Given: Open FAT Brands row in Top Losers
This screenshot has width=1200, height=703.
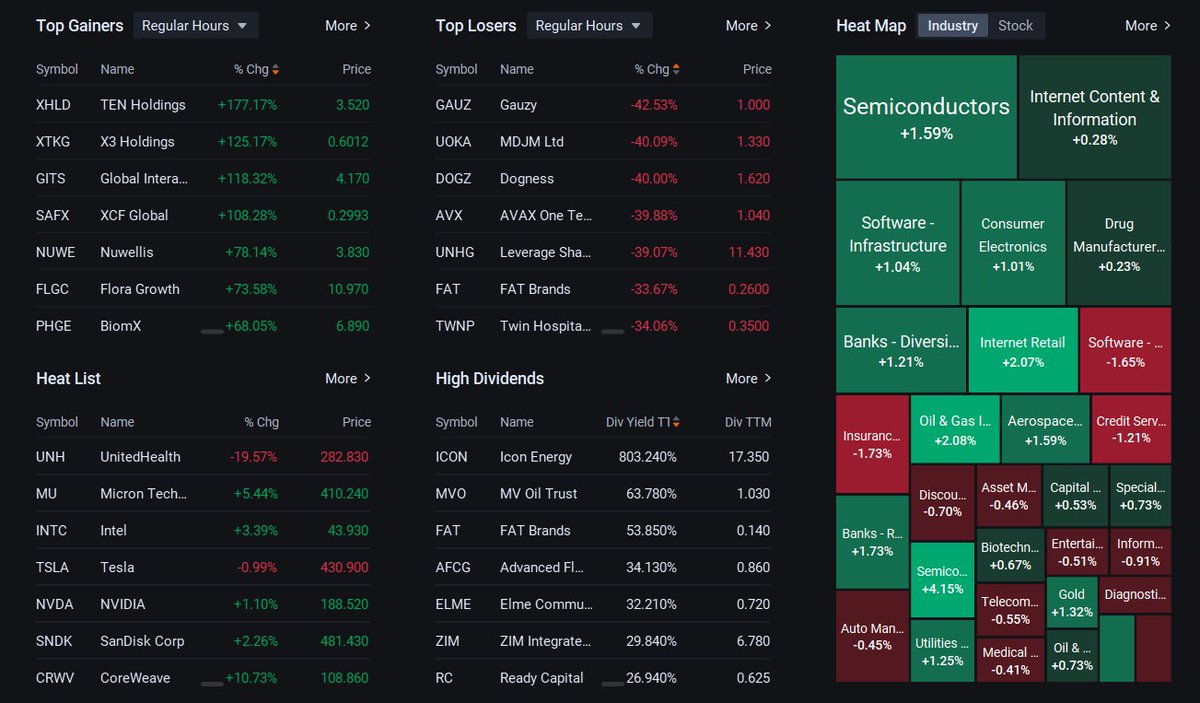Looking at the screenshot, I should tap(603, 289).
